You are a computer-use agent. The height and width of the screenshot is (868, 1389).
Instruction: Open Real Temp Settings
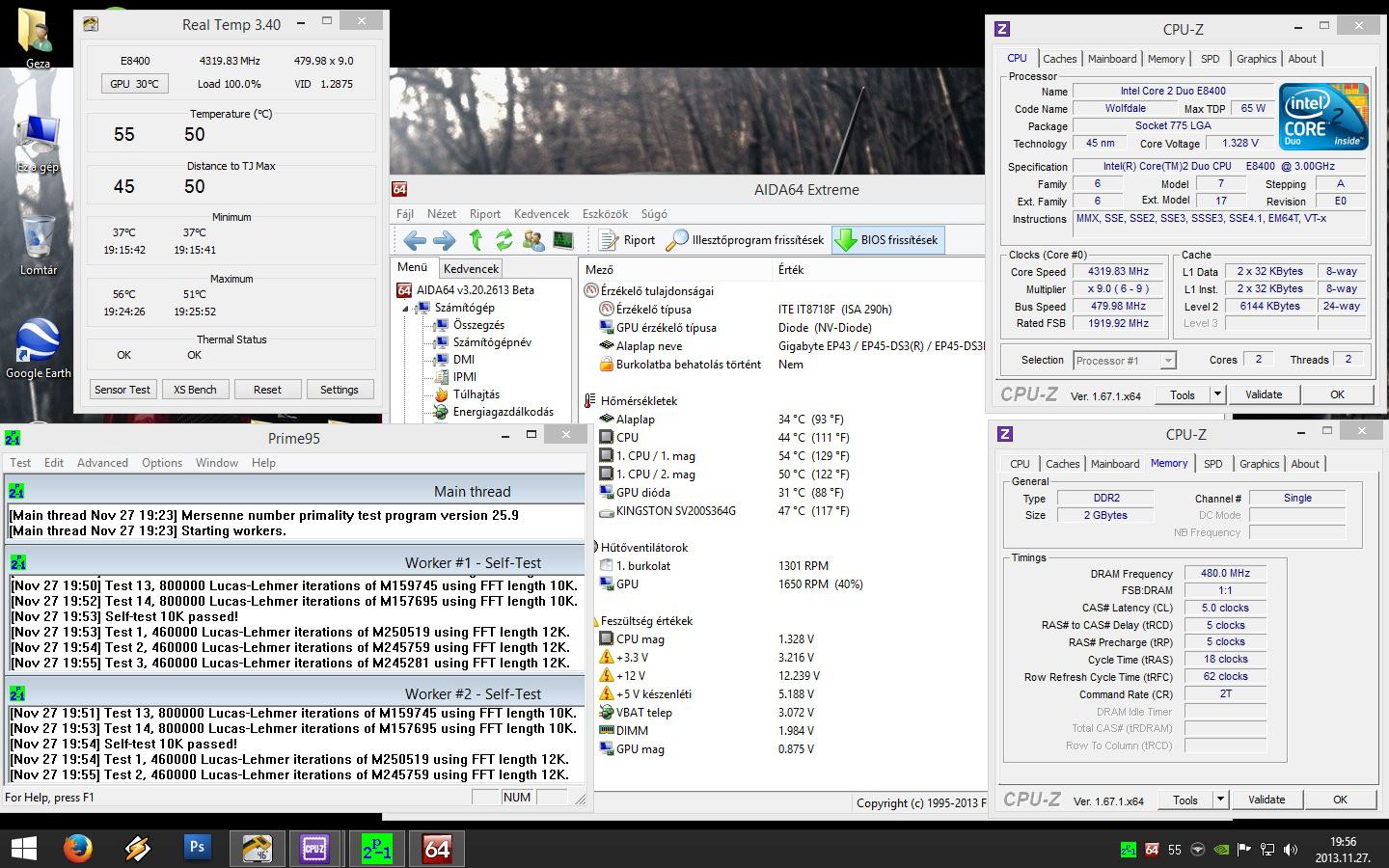340,390
